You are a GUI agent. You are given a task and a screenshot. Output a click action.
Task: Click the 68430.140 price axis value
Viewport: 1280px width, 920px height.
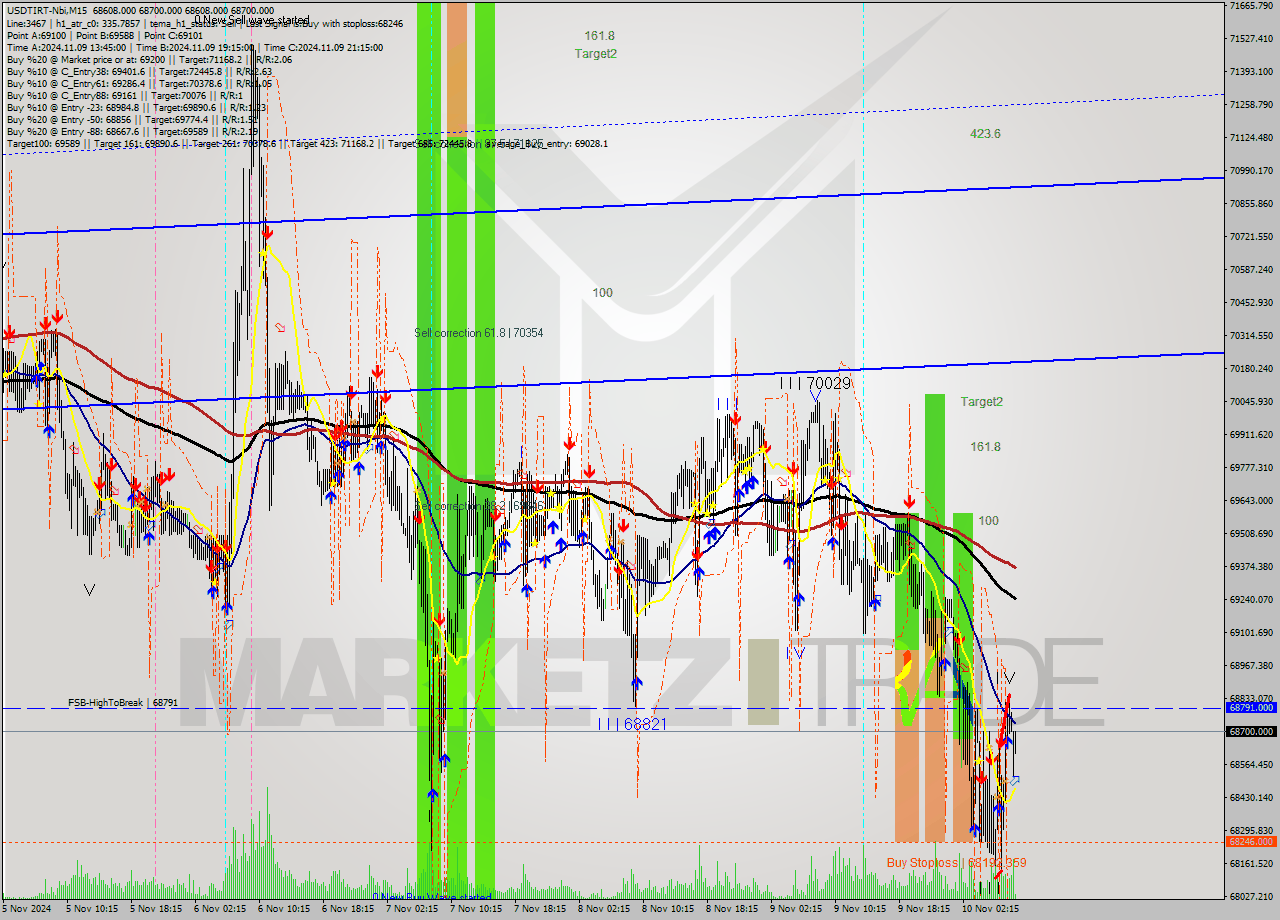(x=1251, y=797)
